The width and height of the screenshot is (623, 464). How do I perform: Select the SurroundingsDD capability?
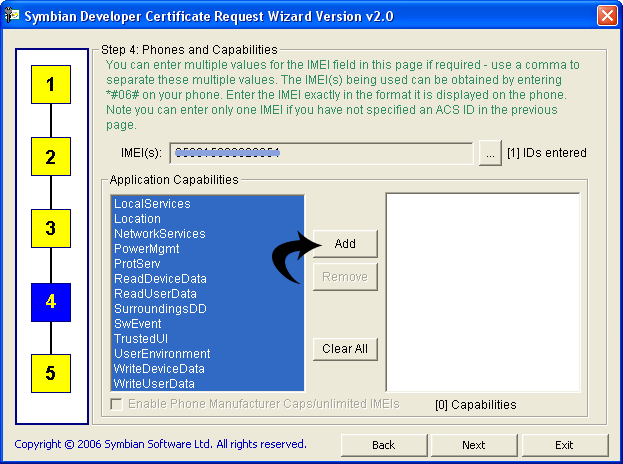(x=208, y=309)
